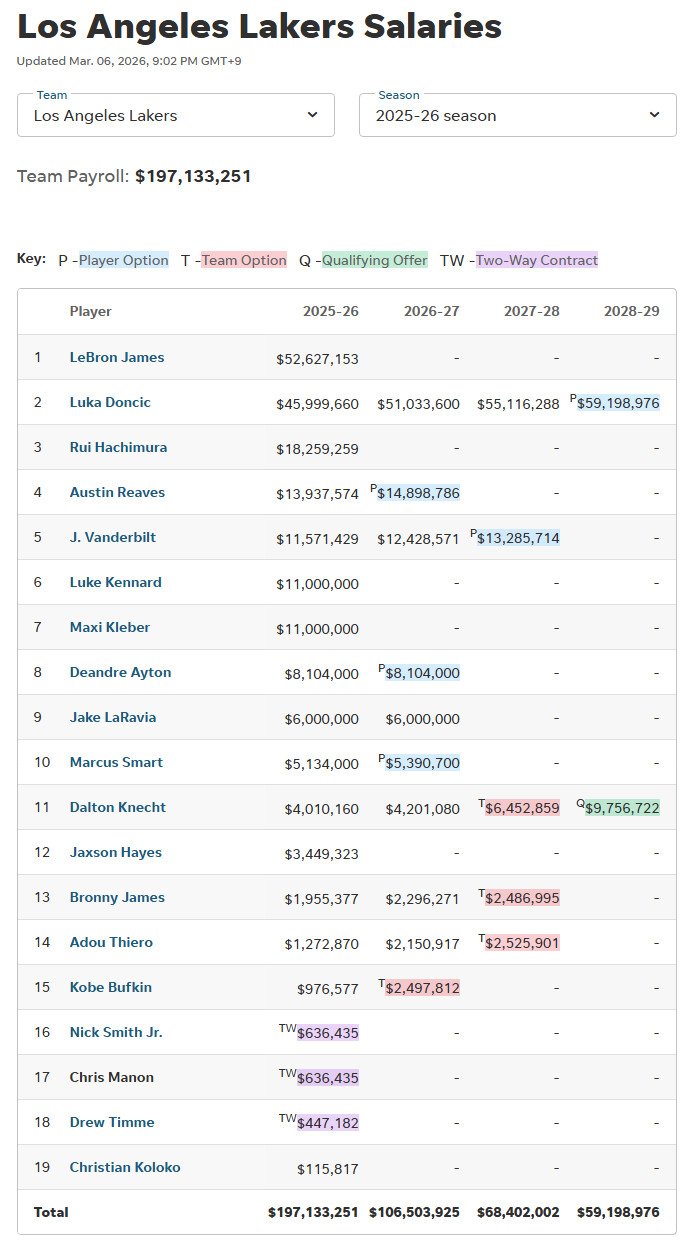Click Austin Reaves name link
The height and width of the screenshot is (1243, 689).
click(117, 492)
